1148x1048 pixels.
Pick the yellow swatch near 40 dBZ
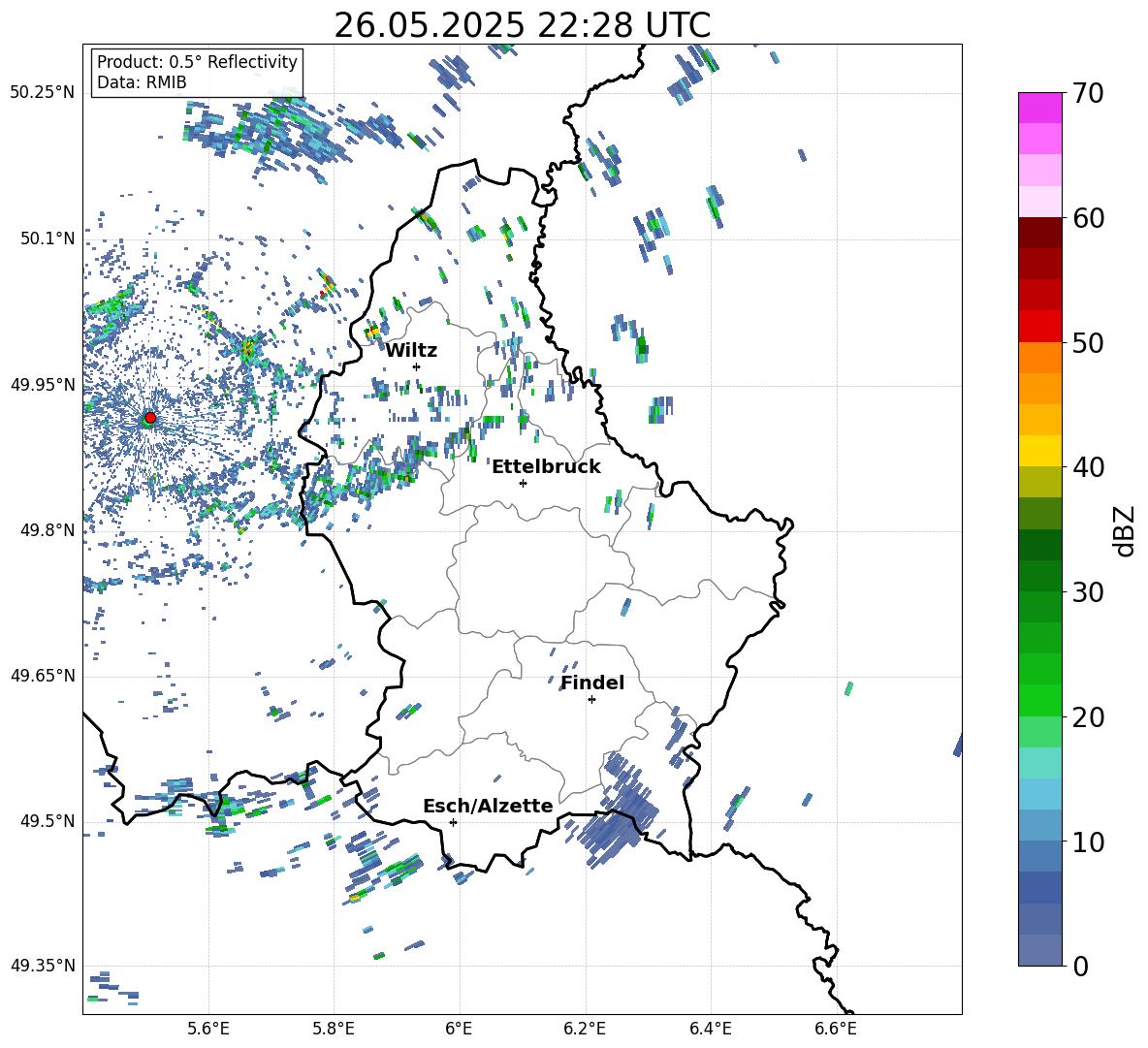(1039, 451)
